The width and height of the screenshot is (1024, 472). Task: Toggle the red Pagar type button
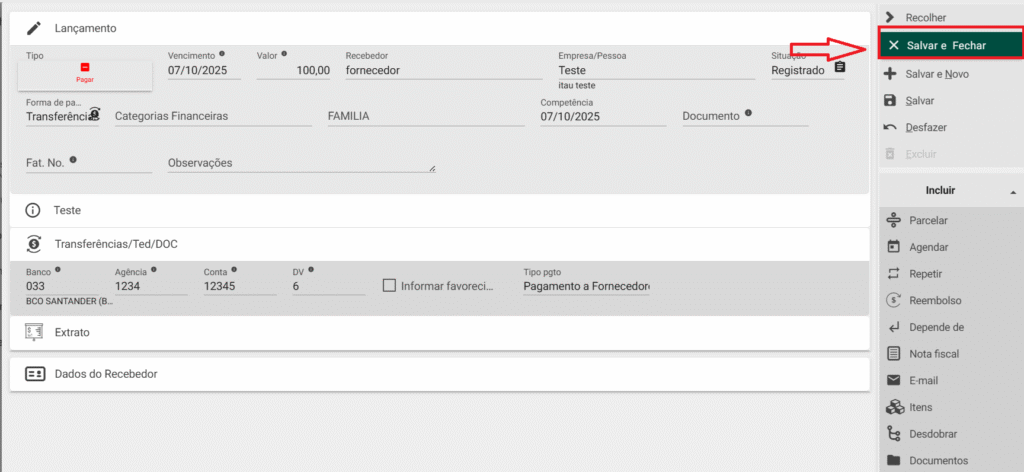coord(85,73)
